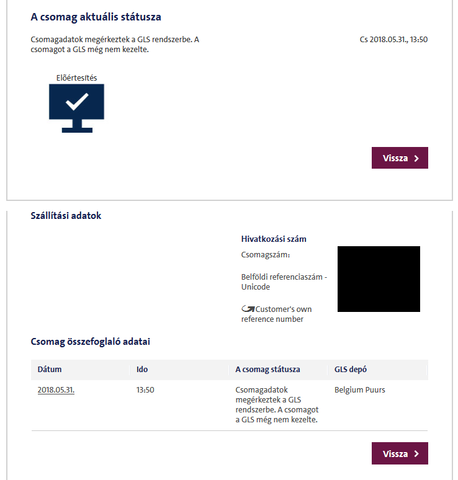Viewport: 458px width, 480px height.
Task: Click the arrow icon beside Customer's own reference
Action: pos(248,309)
